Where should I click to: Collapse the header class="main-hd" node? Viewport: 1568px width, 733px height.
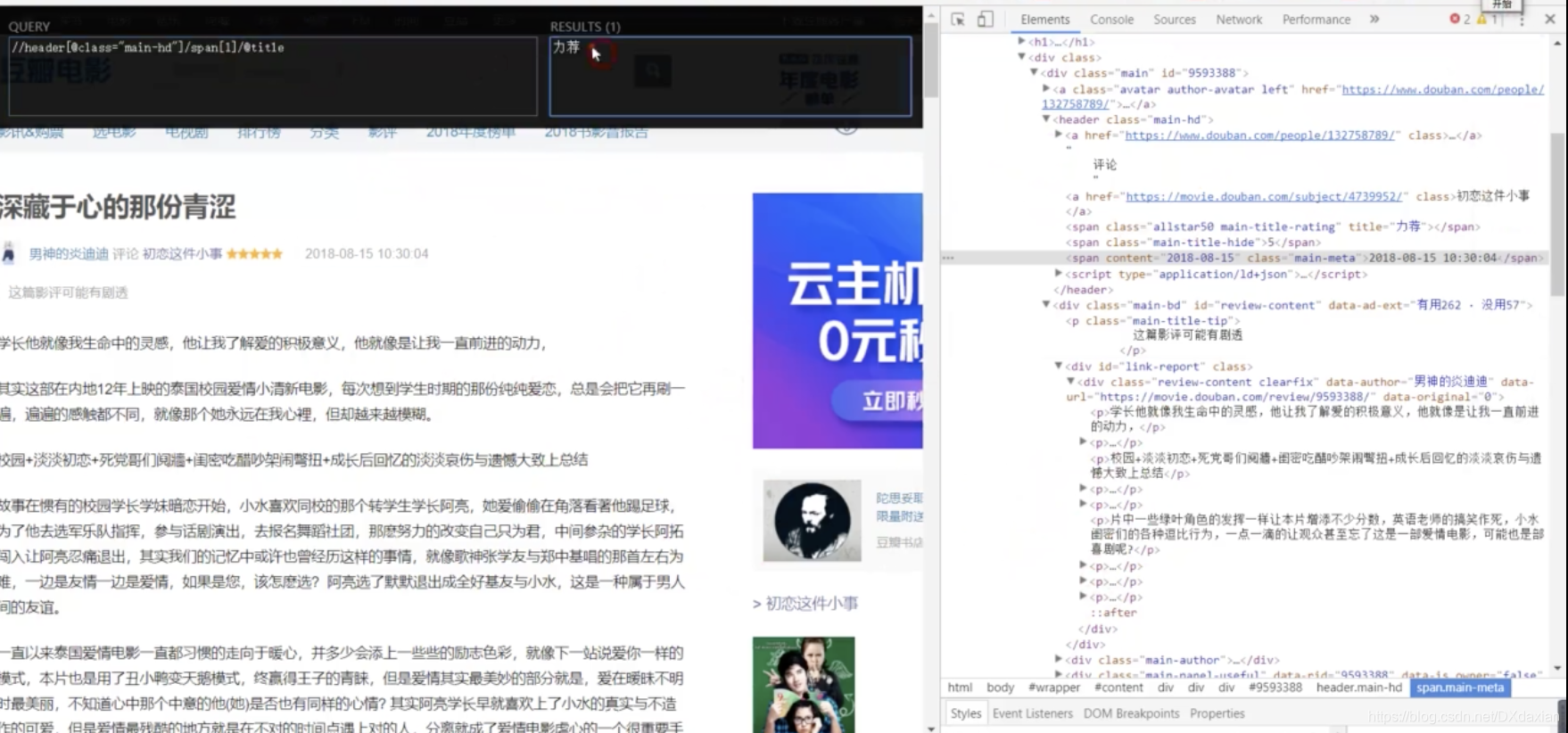point(1046,119)
